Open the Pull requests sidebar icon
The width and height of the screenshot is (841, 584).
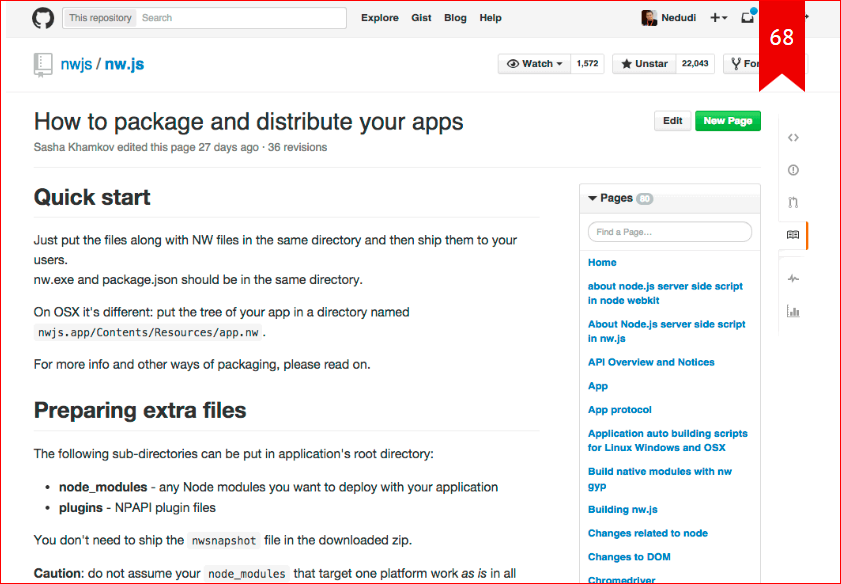tap(793, 202)
